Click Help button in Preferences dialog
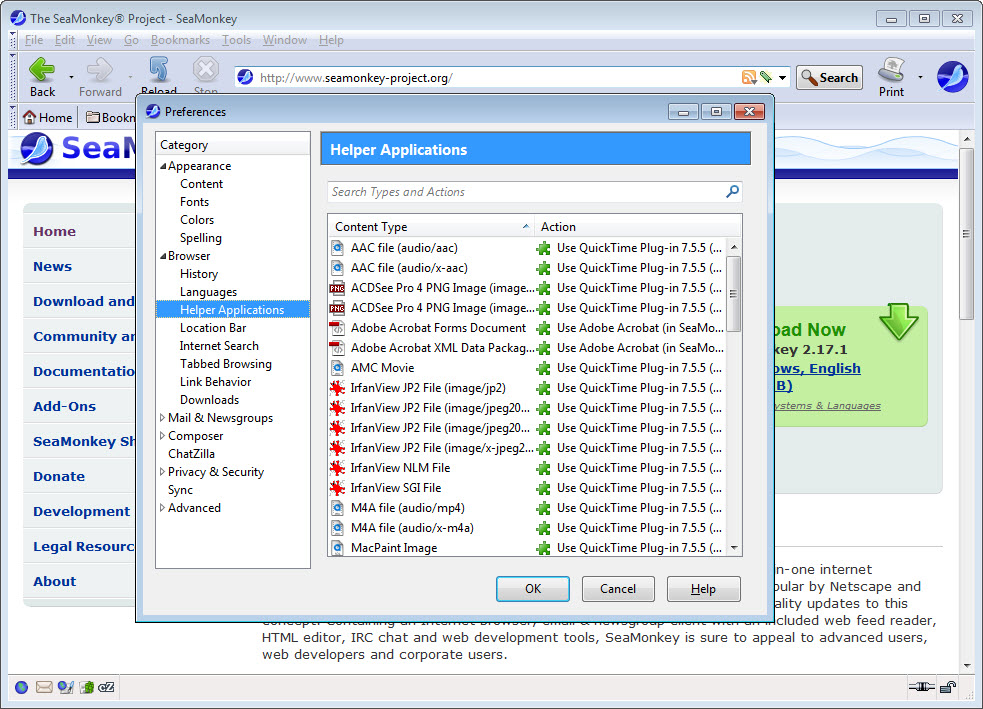This screenshot has height=709, width=983. tap(703, 589)
